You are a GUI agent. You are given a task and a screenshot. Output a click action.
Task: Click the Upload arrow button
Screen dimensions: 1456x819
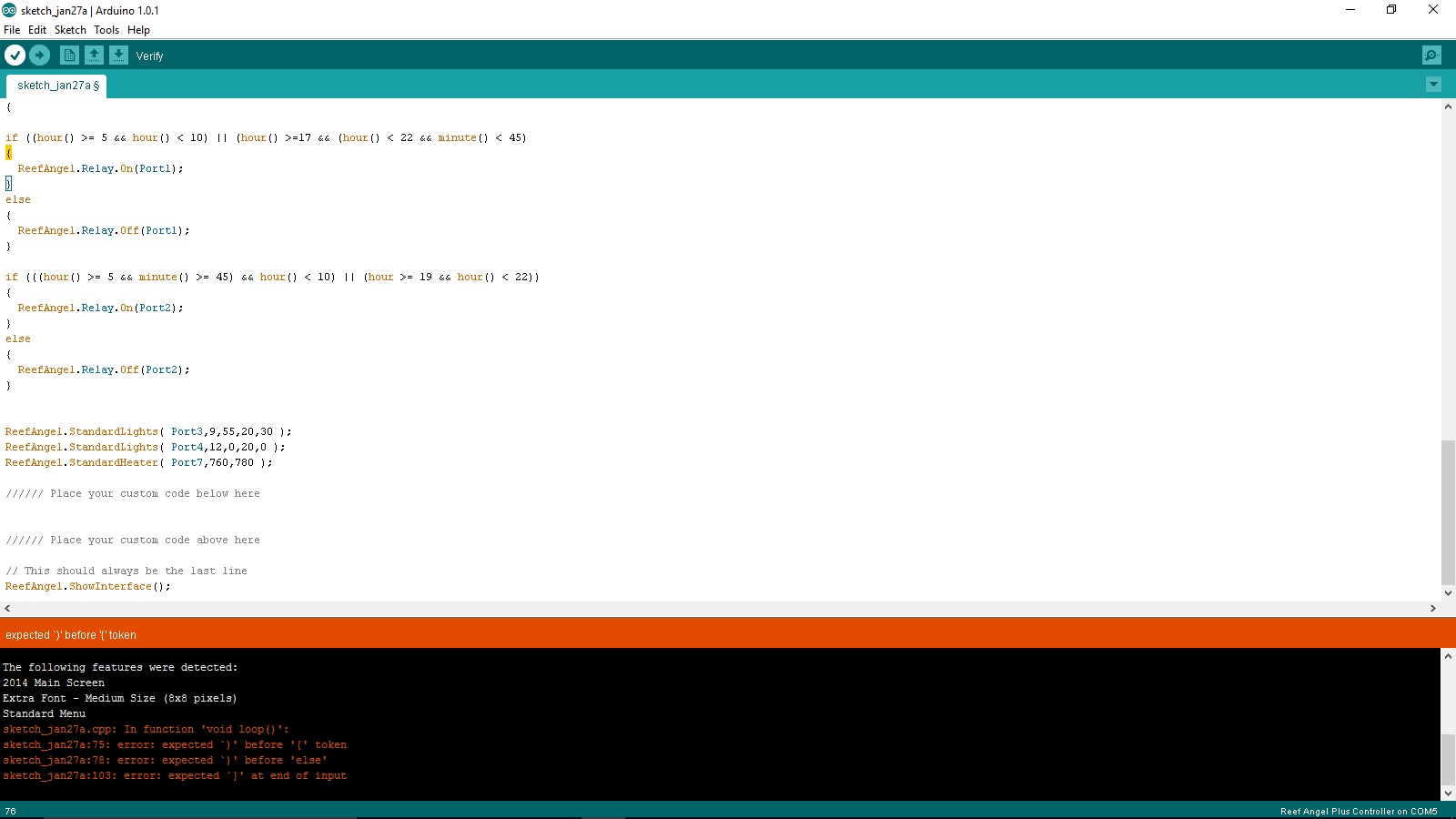[x=39, y=56]
